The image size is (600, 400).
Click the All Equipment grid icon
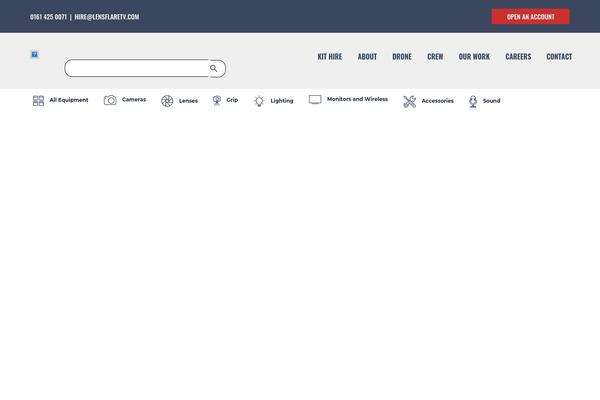click(x=38, y=101)
